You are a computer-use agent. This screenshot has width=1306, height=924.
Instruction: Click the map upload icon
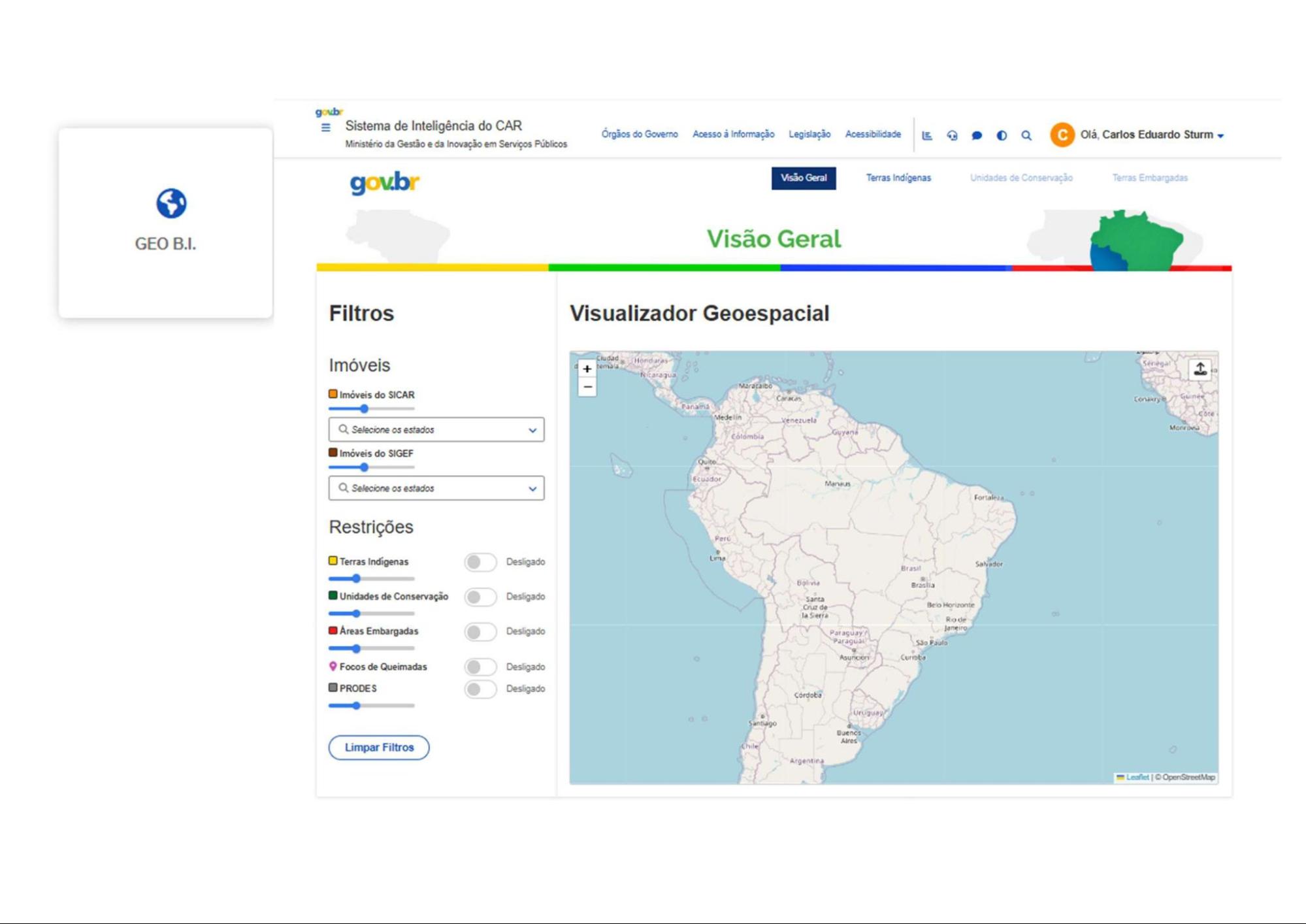click(1200, 369)
